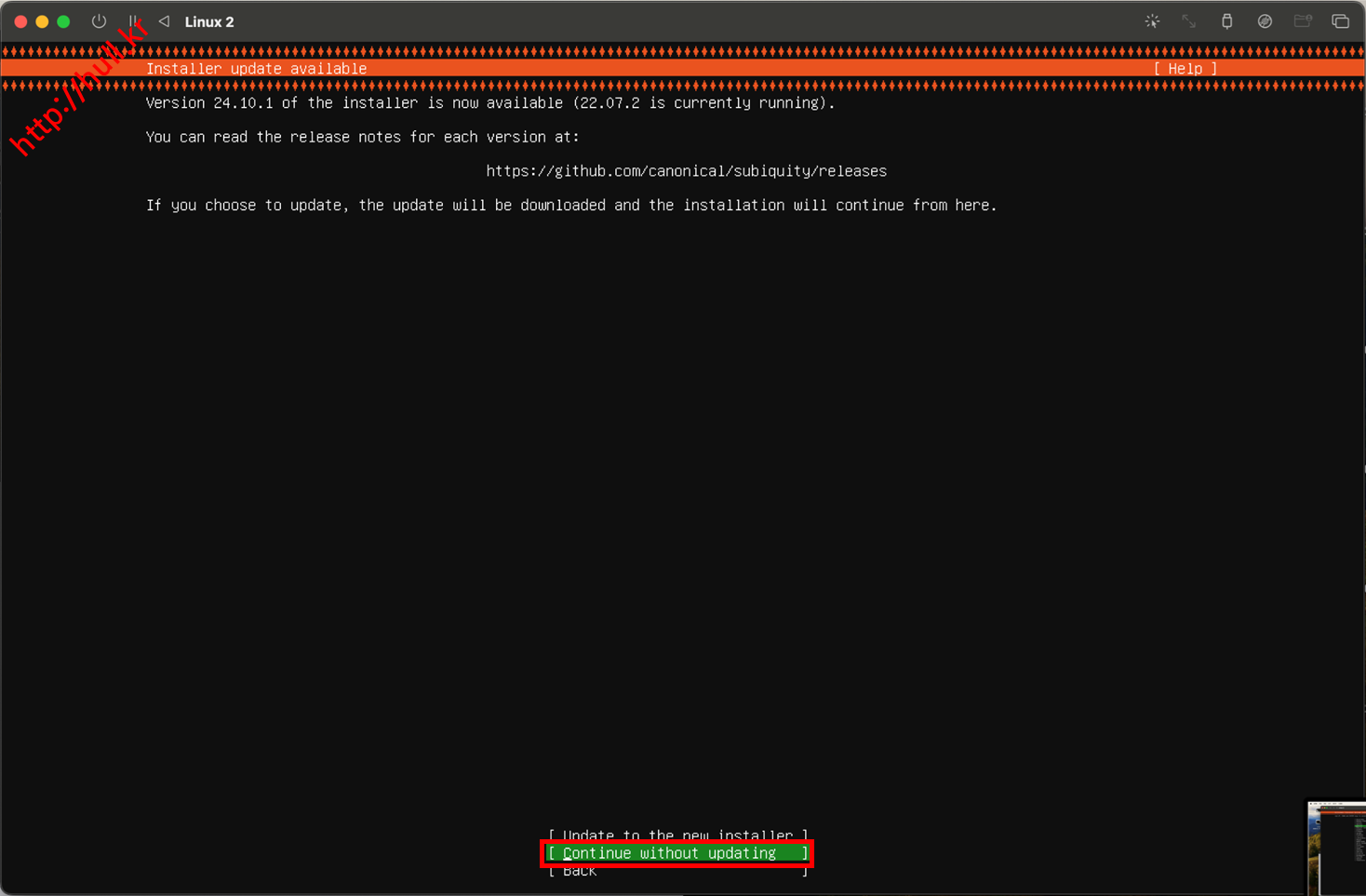Click the 'You can read the release notes' line
This screenshot has width=1366, height=896.
click(x=363, y=137)
